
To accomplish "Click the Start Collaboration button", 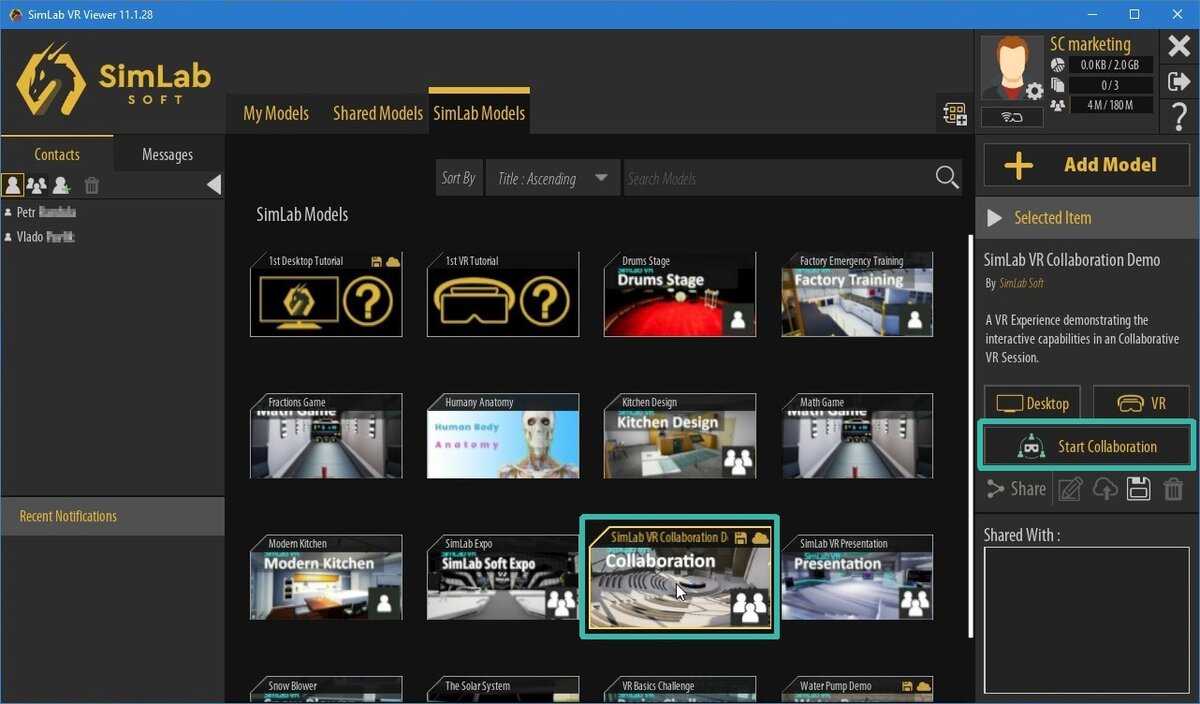I will pyautogui.click(x=1087, y=446).
